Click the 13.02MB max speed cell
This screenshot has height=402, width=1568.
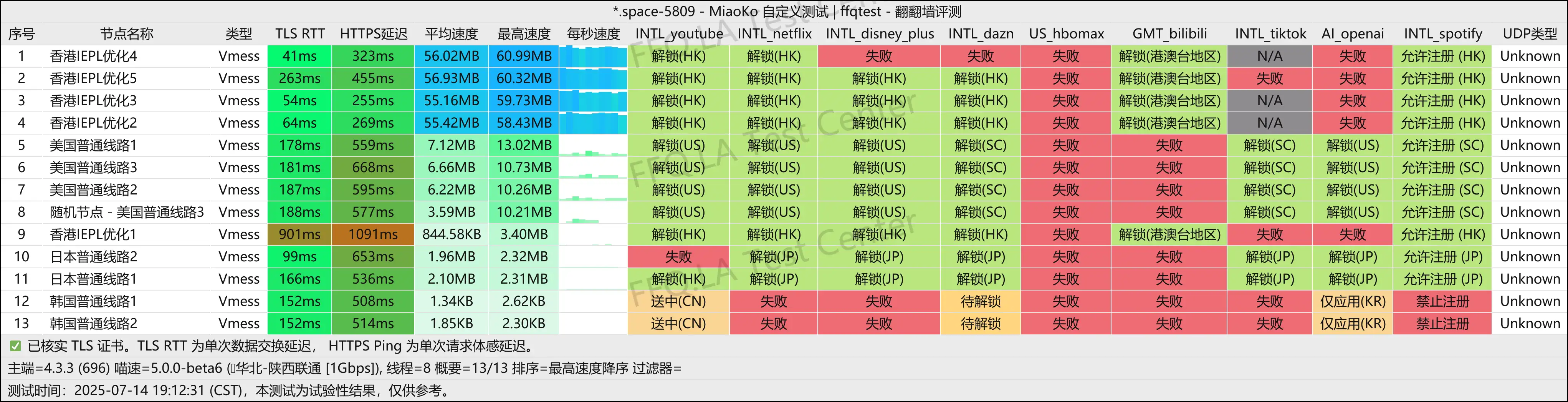click(x=523, y=145)
